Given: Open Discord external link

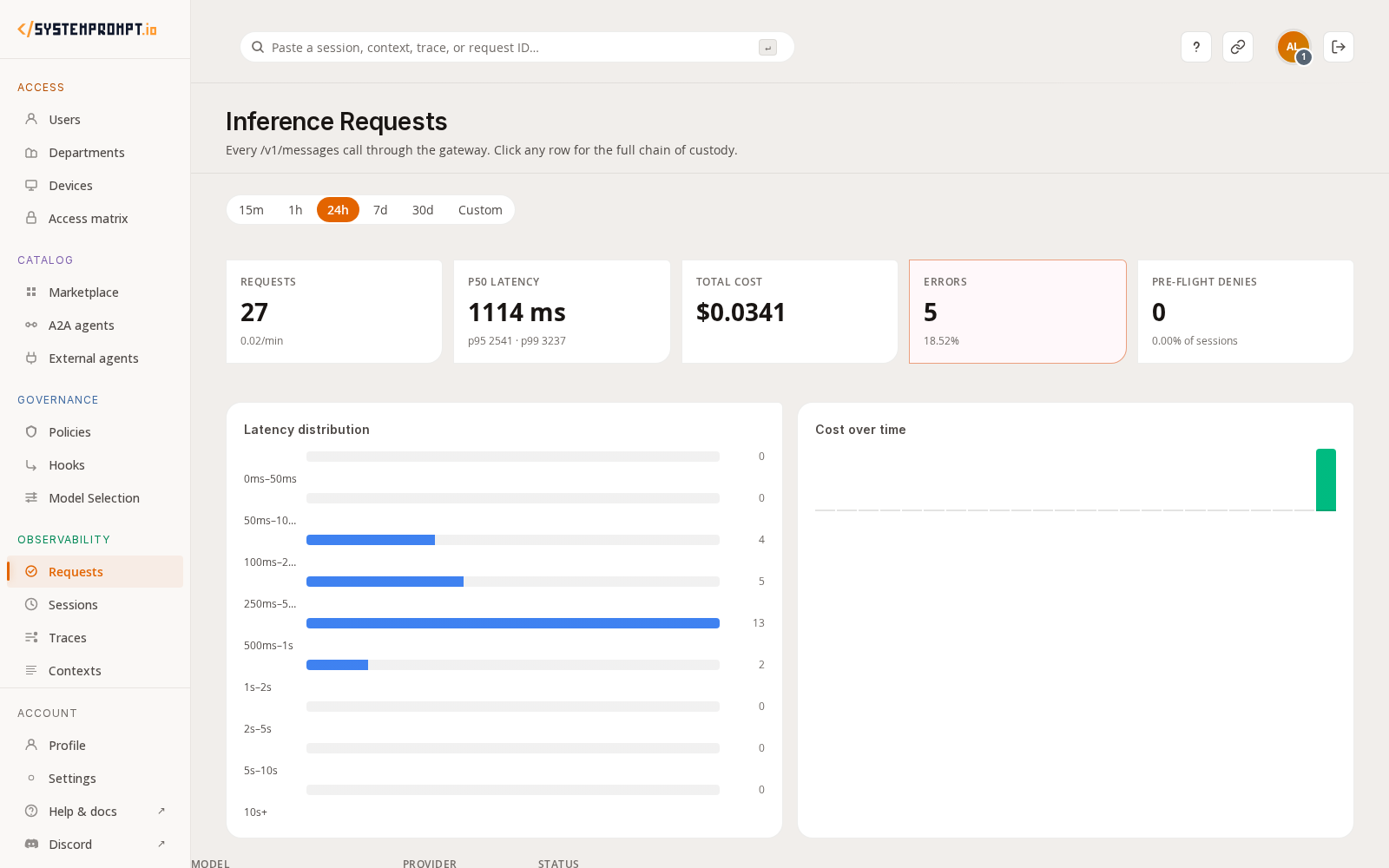Looking at the screenshot, I should [95, 845].
